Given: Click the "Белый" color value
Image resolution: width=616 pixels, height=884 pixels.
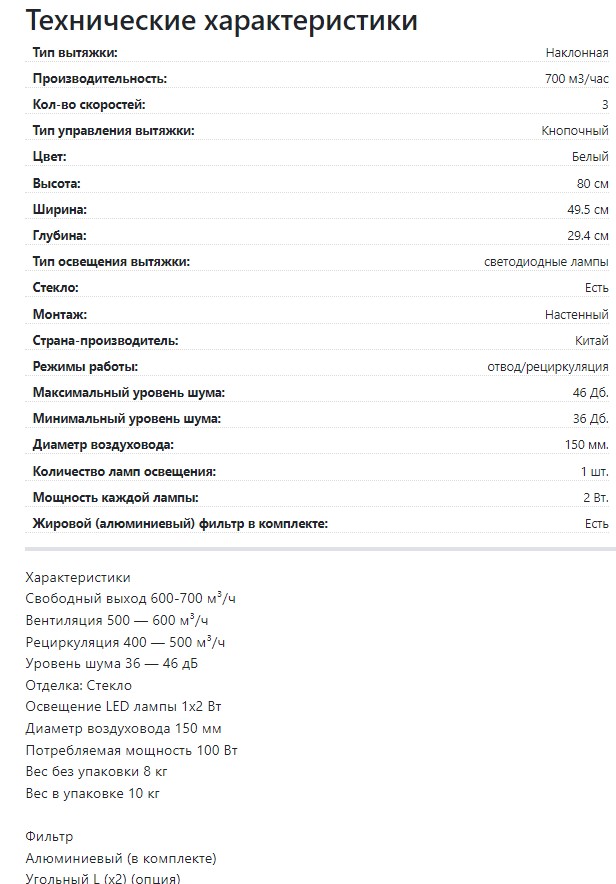Looking at the screenshot, I should tap(589, 157).
